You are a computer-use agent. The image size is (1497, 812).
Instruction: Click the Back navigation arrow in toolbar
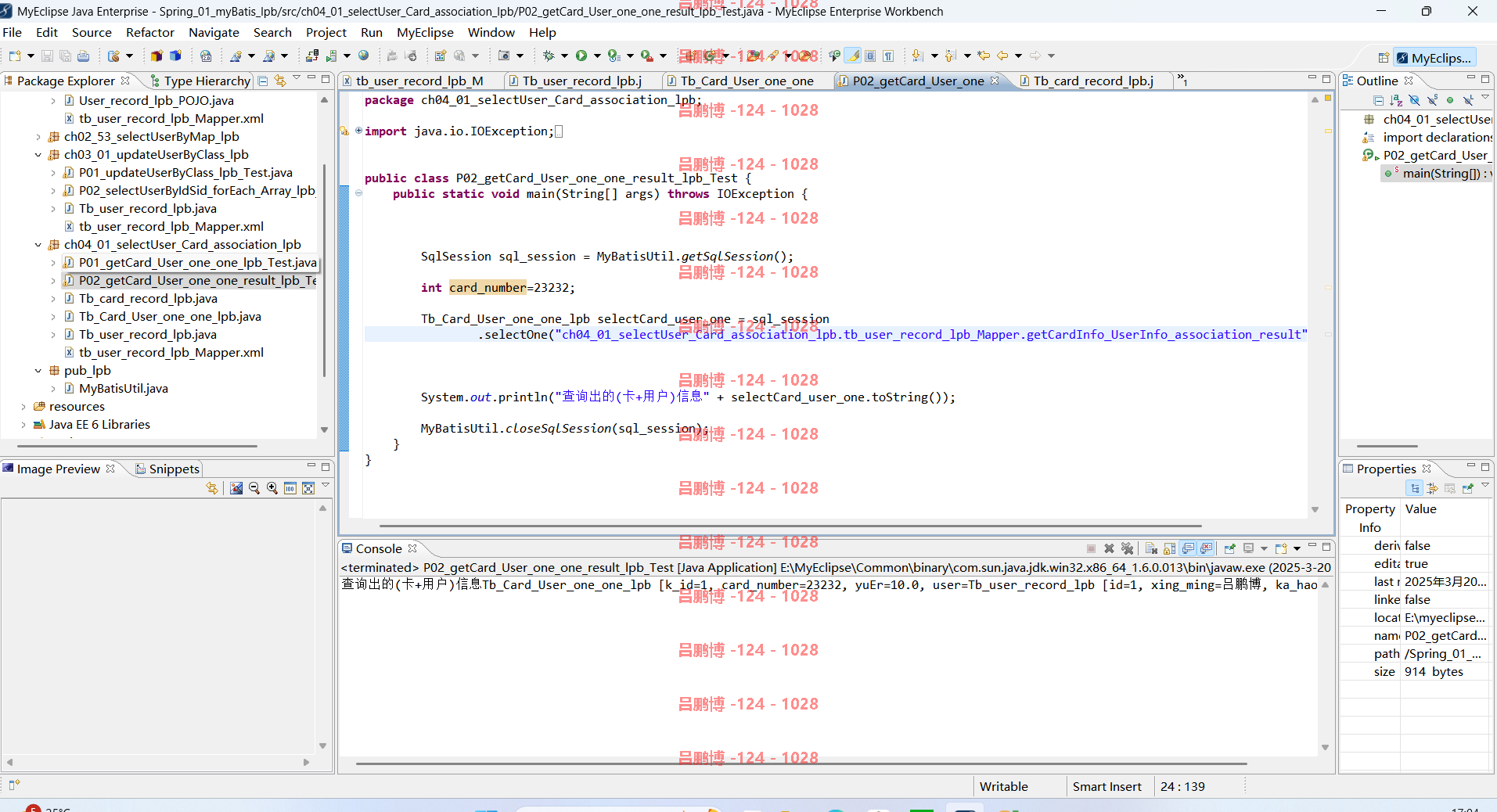(x=1002, y=56)
